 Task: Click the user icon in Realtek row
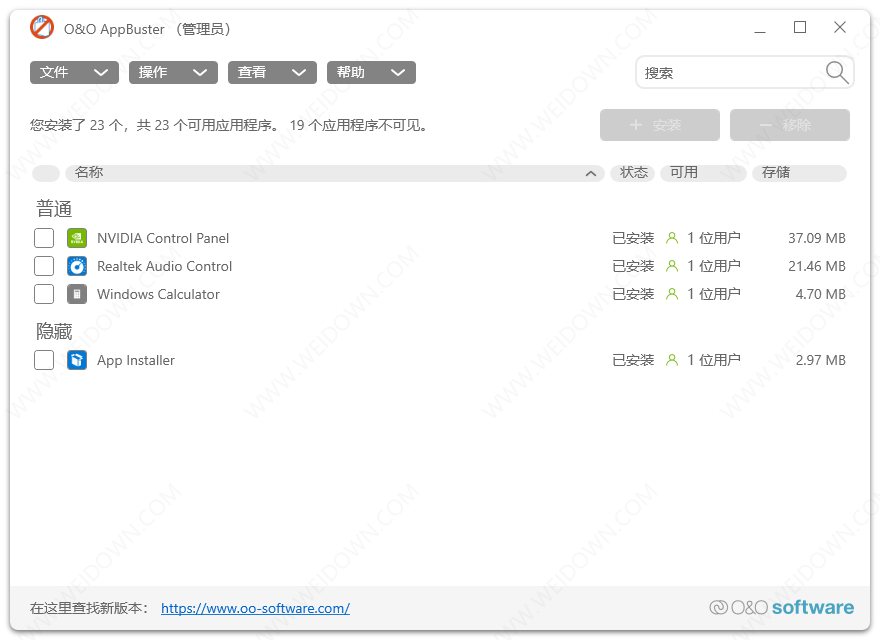tap(672, 266)
